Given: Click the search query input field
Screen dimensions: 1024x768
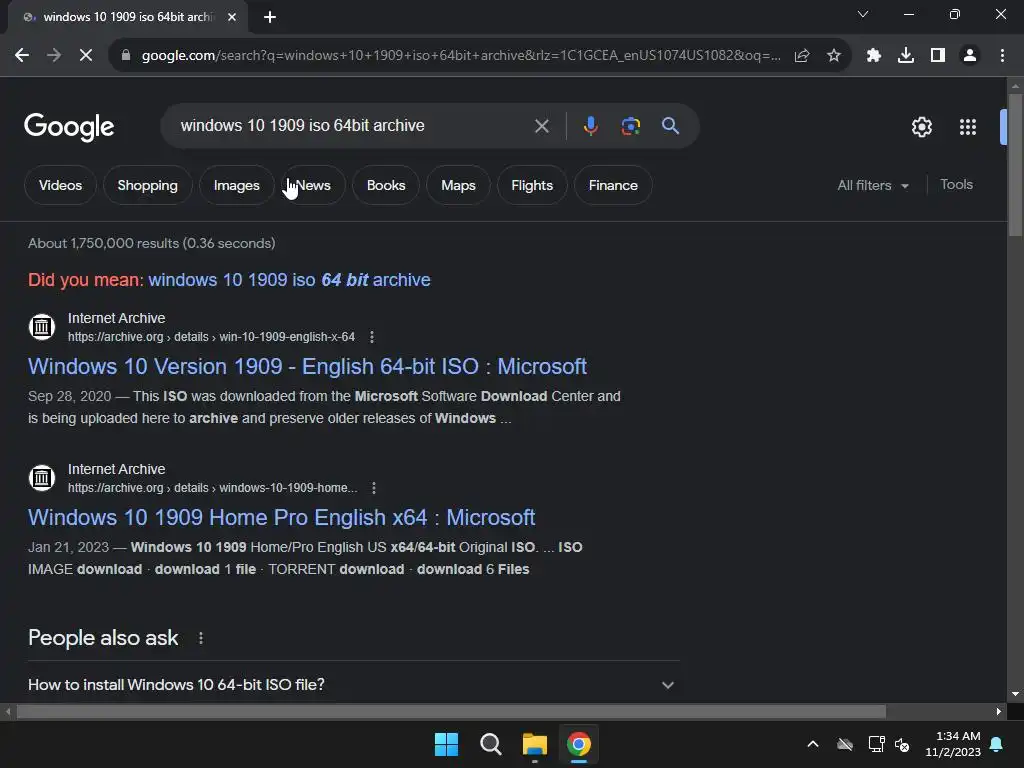Looking at the screenshot, I should (353, 125).
